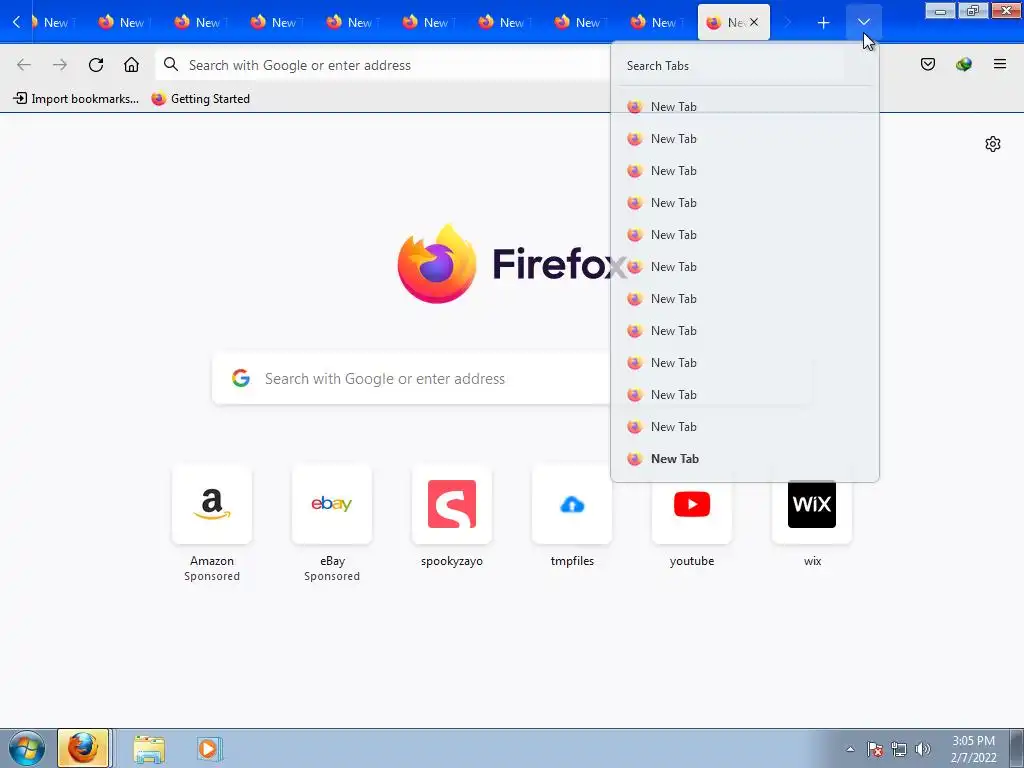Open a new tab with plus button

pyautogui.click(x=823, y=23)
